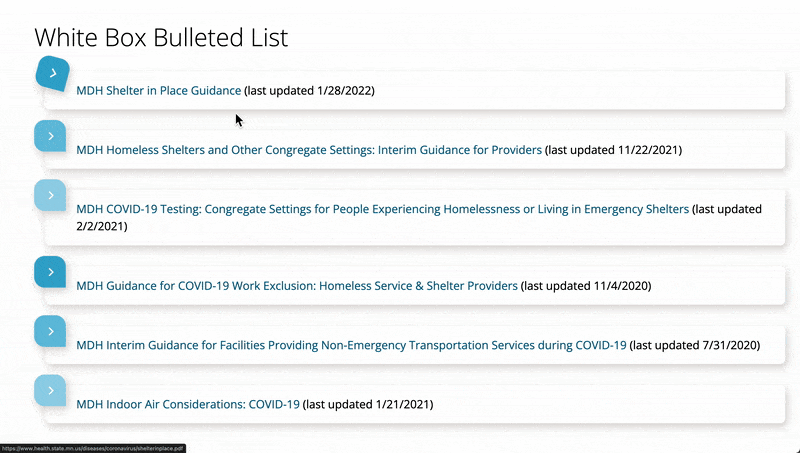800x453 pixels.
Task: Click the "last updated 7/31/2020" text
Action: [696, 346]
